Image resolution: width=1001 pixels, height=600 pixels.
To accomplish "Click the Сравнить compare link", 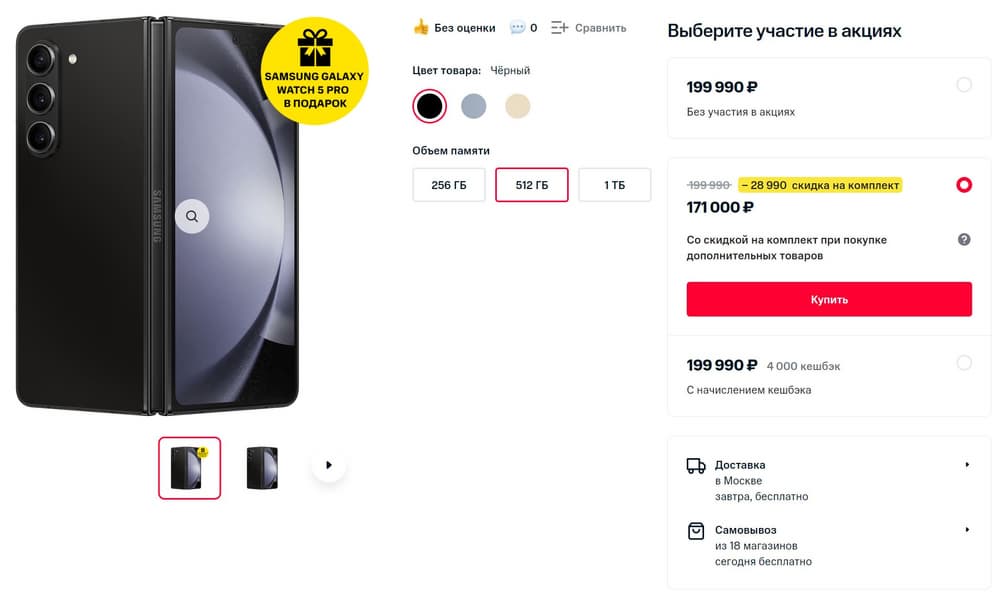I will coord(600,28).
